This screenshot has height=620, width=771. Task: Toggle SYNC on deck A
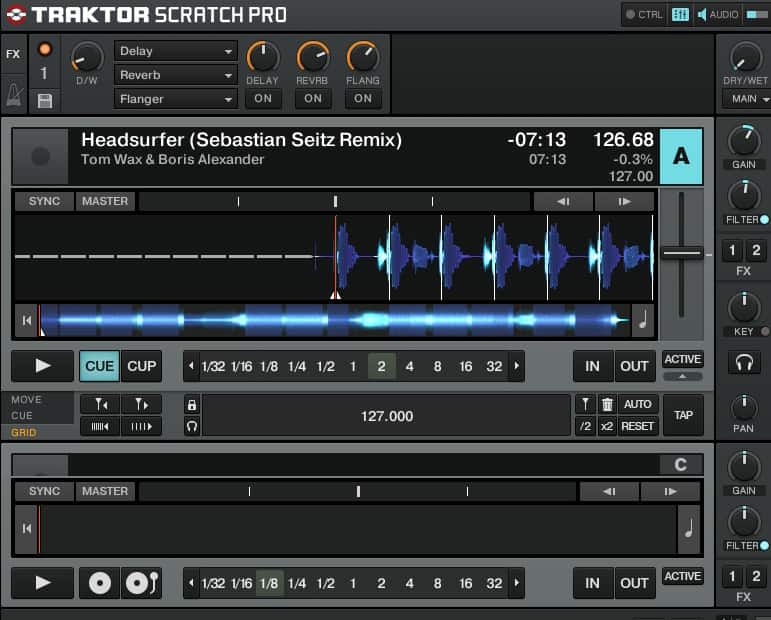(x=44, y=201)
